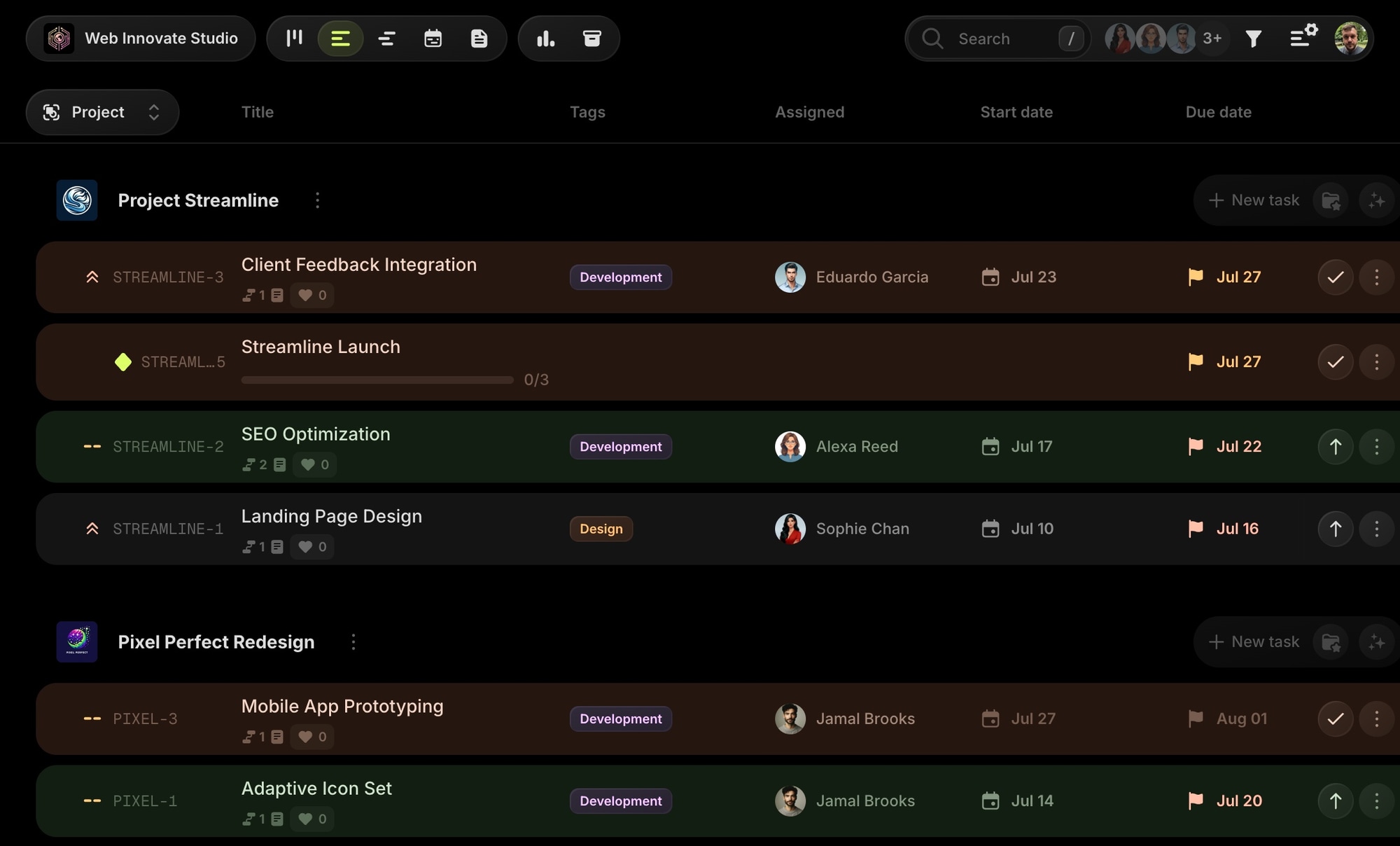Click the AI sparkle icon in Pixel Perfect Redesign

pyautogui.click(x=1376, y=642)
